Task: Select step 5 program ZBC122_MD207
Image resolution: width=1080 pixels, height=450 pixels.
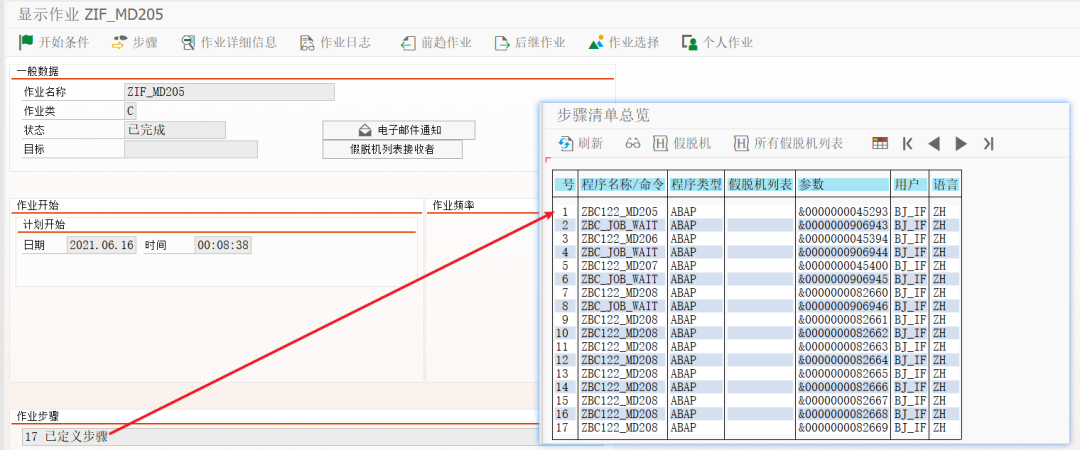Action: tap(619, 265)
